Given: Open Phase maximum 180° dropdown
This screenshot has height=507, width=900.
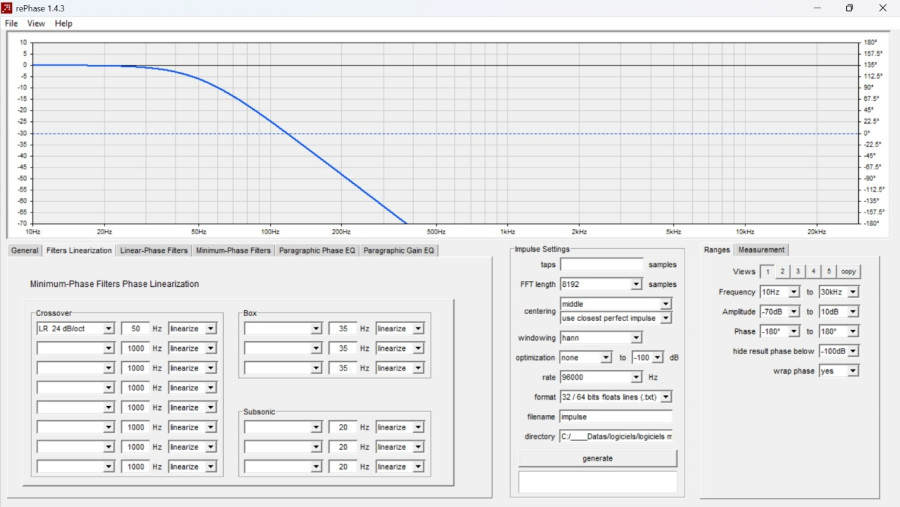Looking at the screenshot, I should pos(839,331).
